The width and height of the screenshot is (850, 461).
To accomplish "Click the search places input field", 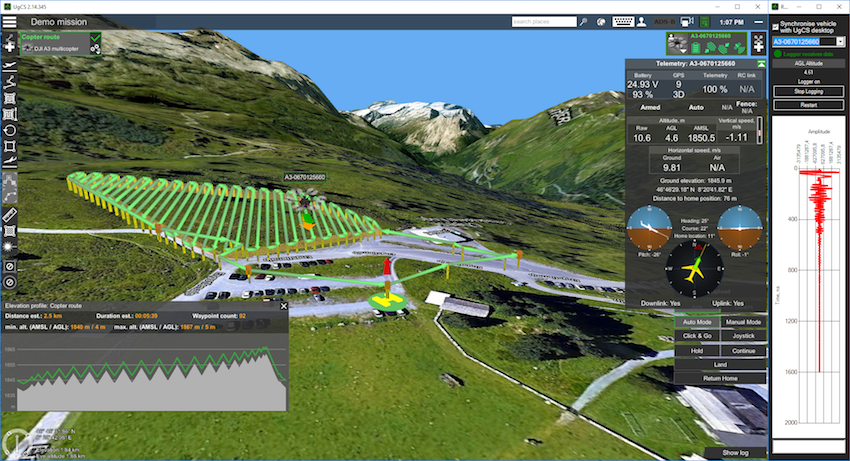I will 539,22.
